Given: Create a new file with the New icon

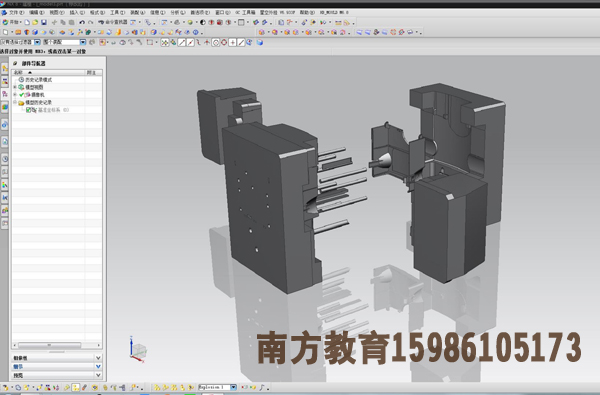Looking at the screenshot, I should pos(27,22).
